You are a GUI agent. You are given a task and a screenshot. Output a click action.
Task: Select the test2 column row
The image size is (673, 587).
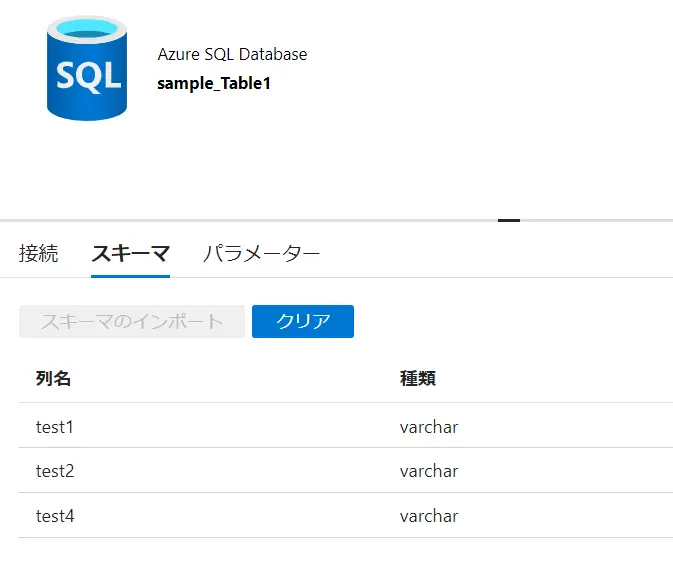tap(346, 470)
